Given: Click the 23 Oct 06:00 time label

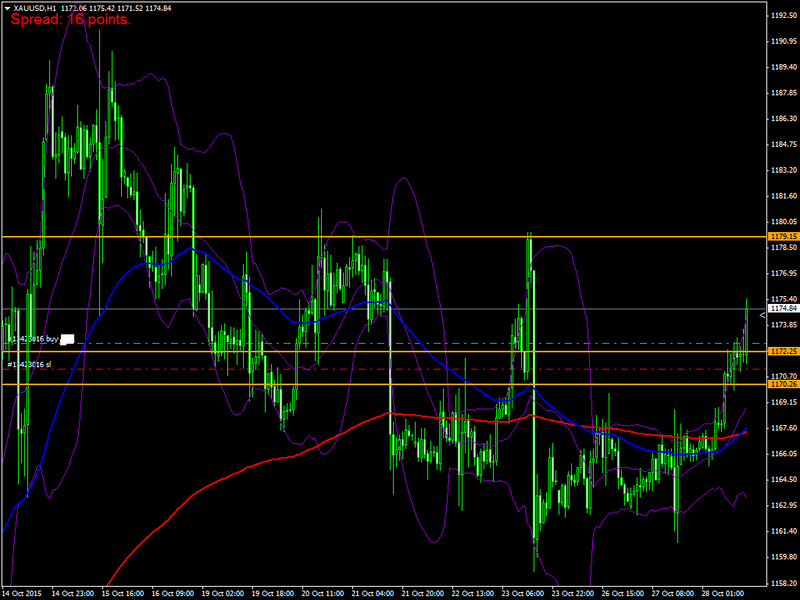Looking at the screenshot, I should coord(519,593).
